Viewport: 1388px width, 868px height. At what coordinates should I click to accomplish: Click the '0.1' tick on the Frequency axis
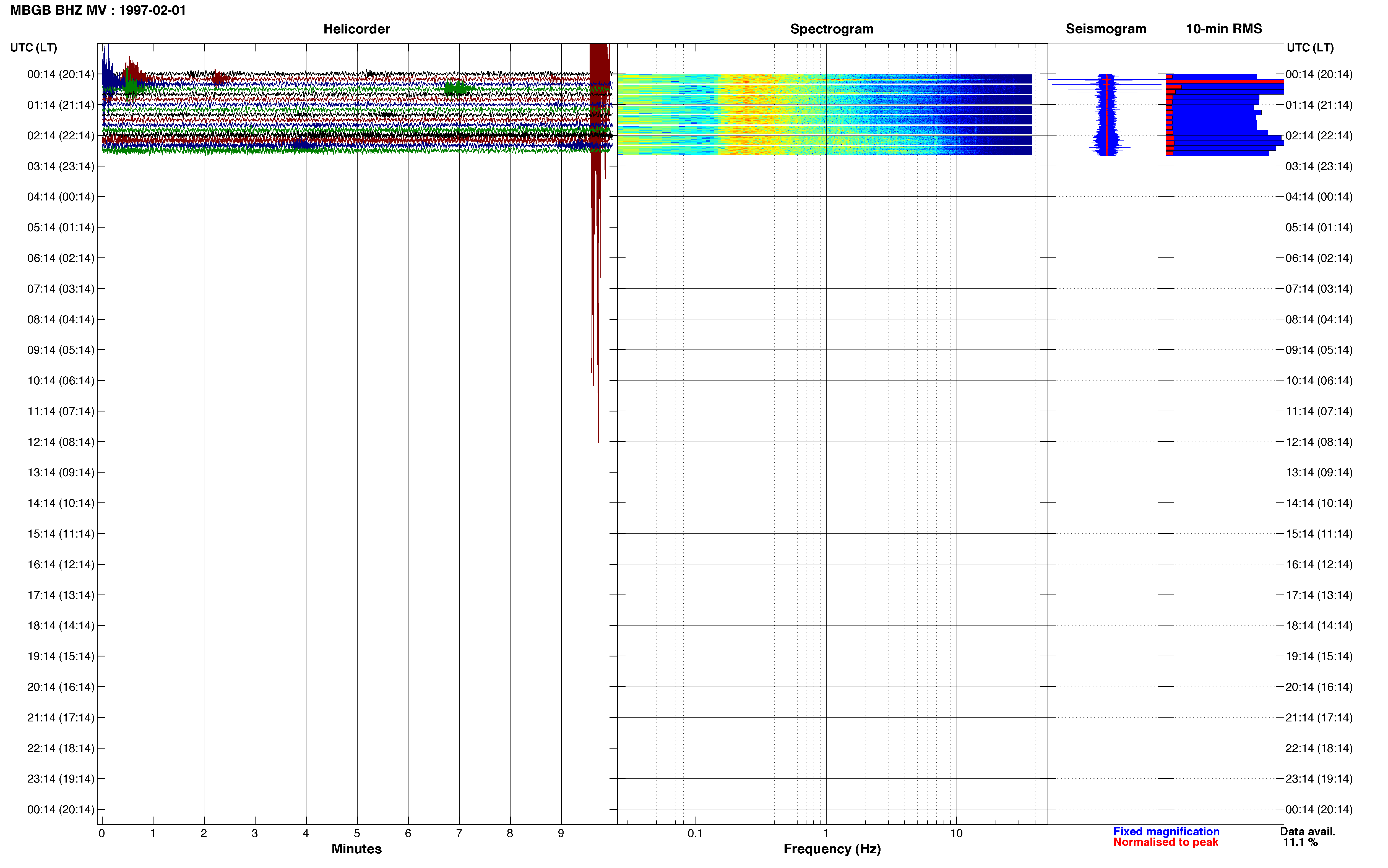pyautogui.click(x=695, y=833)
